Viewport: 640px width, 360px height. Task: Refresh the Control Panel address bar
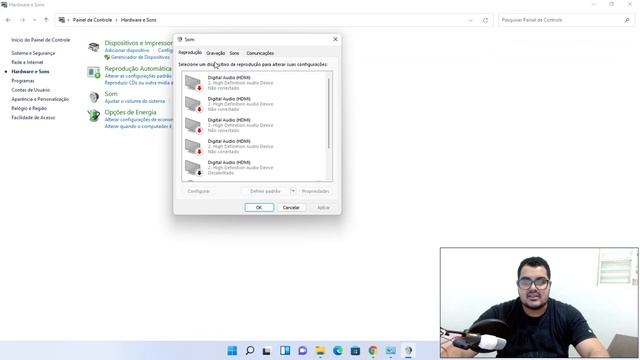point(485,20)
